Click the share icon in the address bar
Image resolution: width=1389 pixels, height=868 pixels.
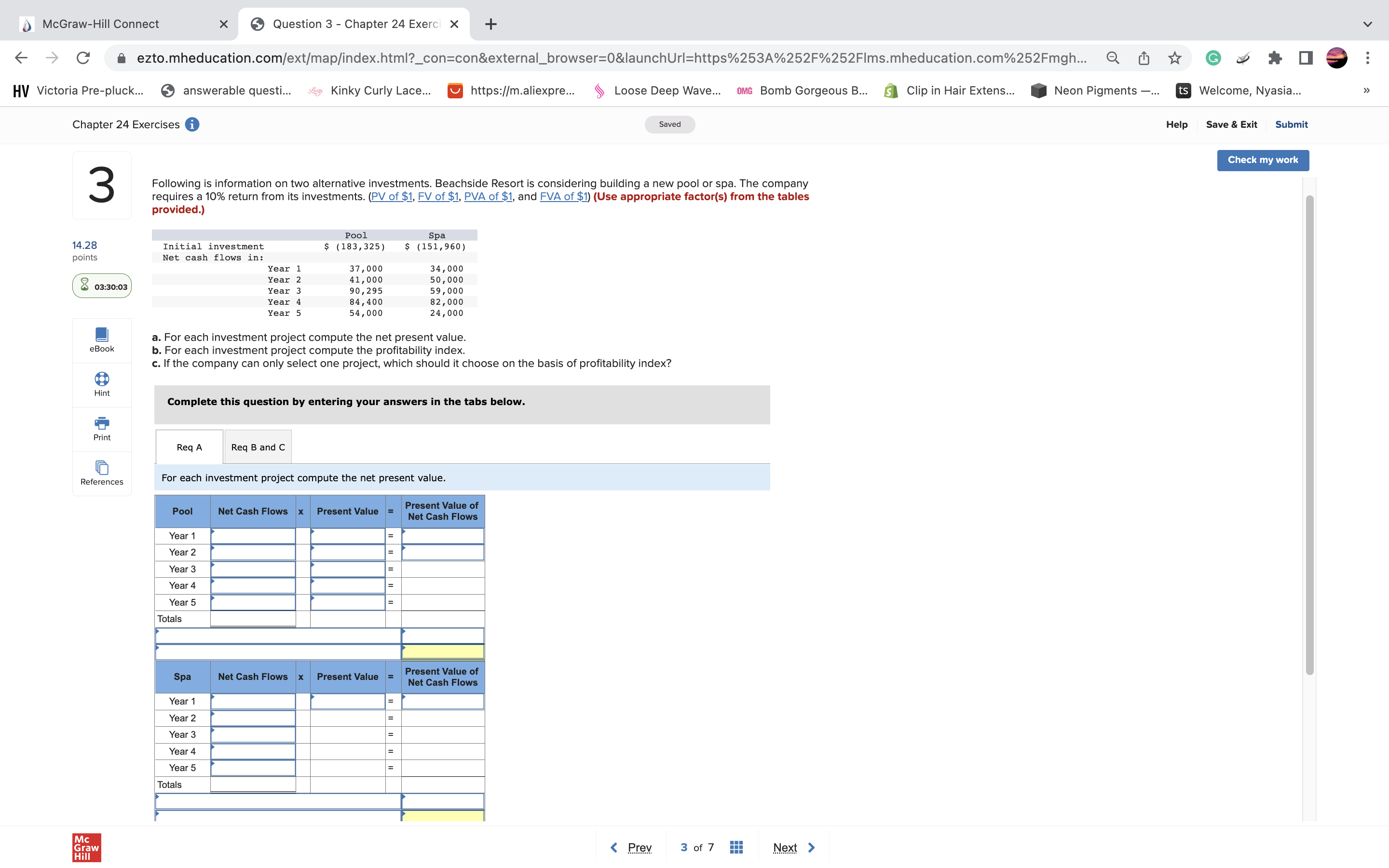coord(1143,57)
